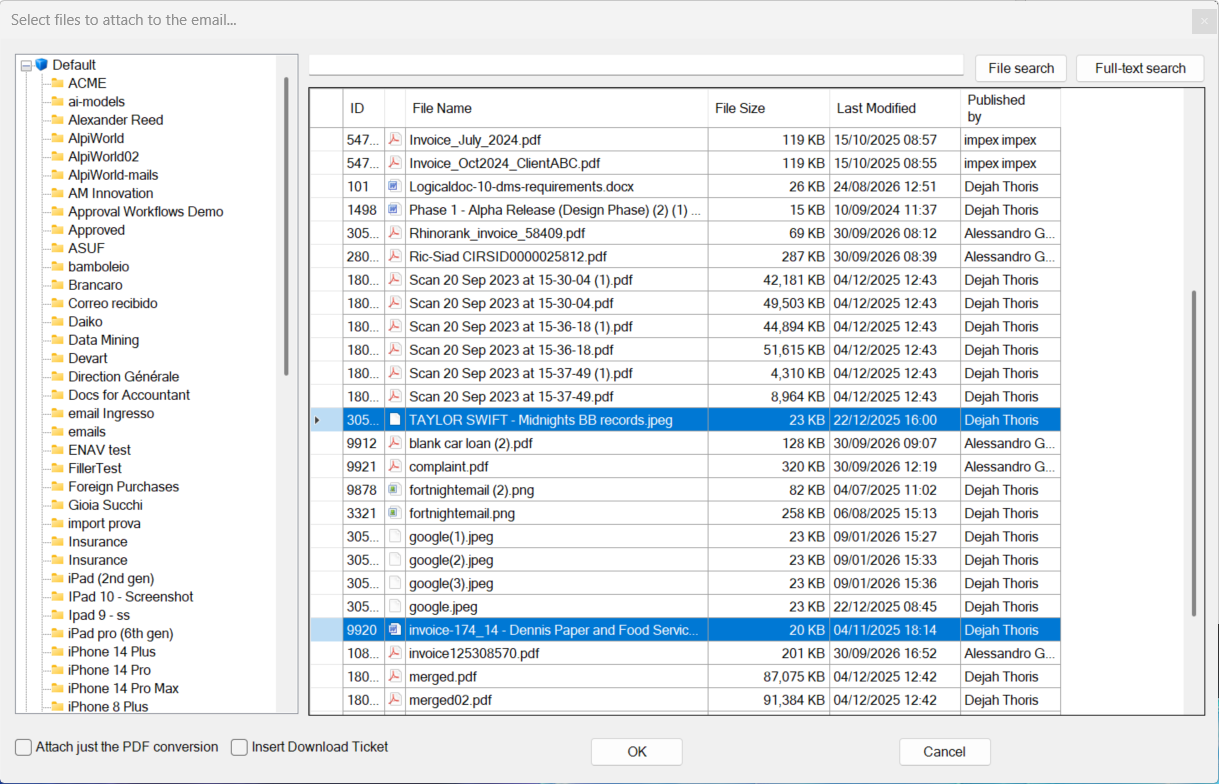
Task: Select the AlpiWorld02 folder
Action: pos(103,156)
